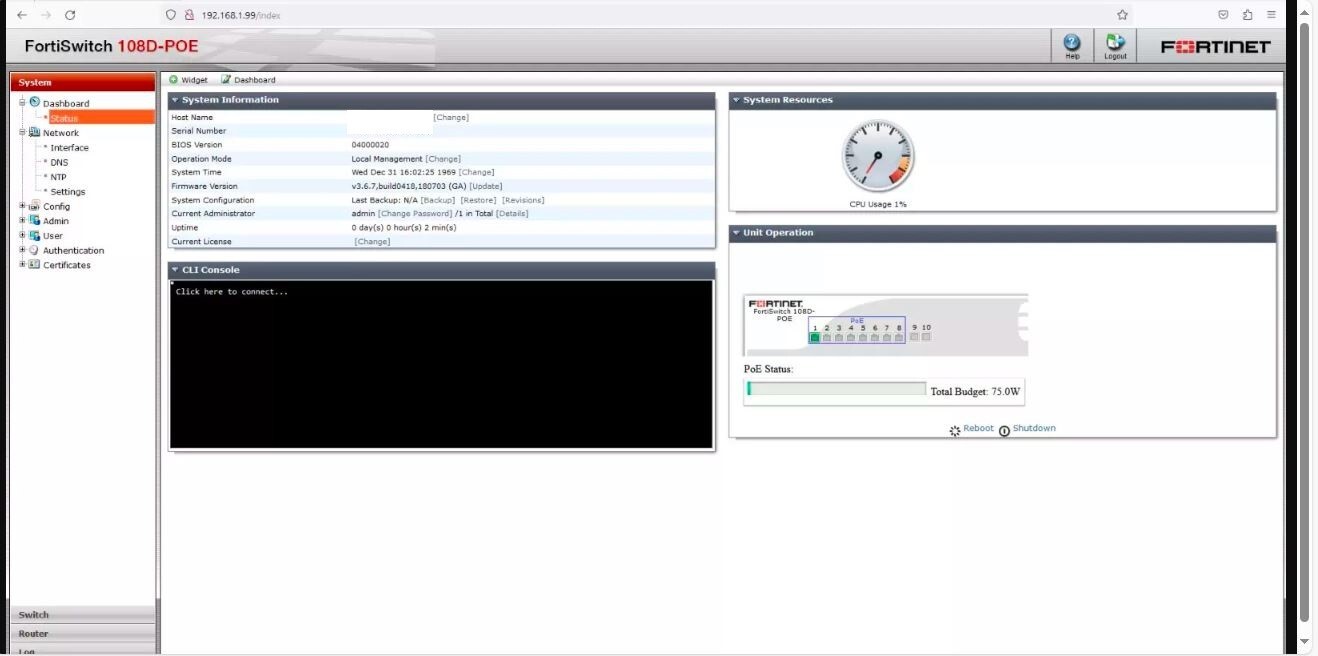Click Details link for administrators
This screenshot has height=656, width=1318.
coord(512,213)
